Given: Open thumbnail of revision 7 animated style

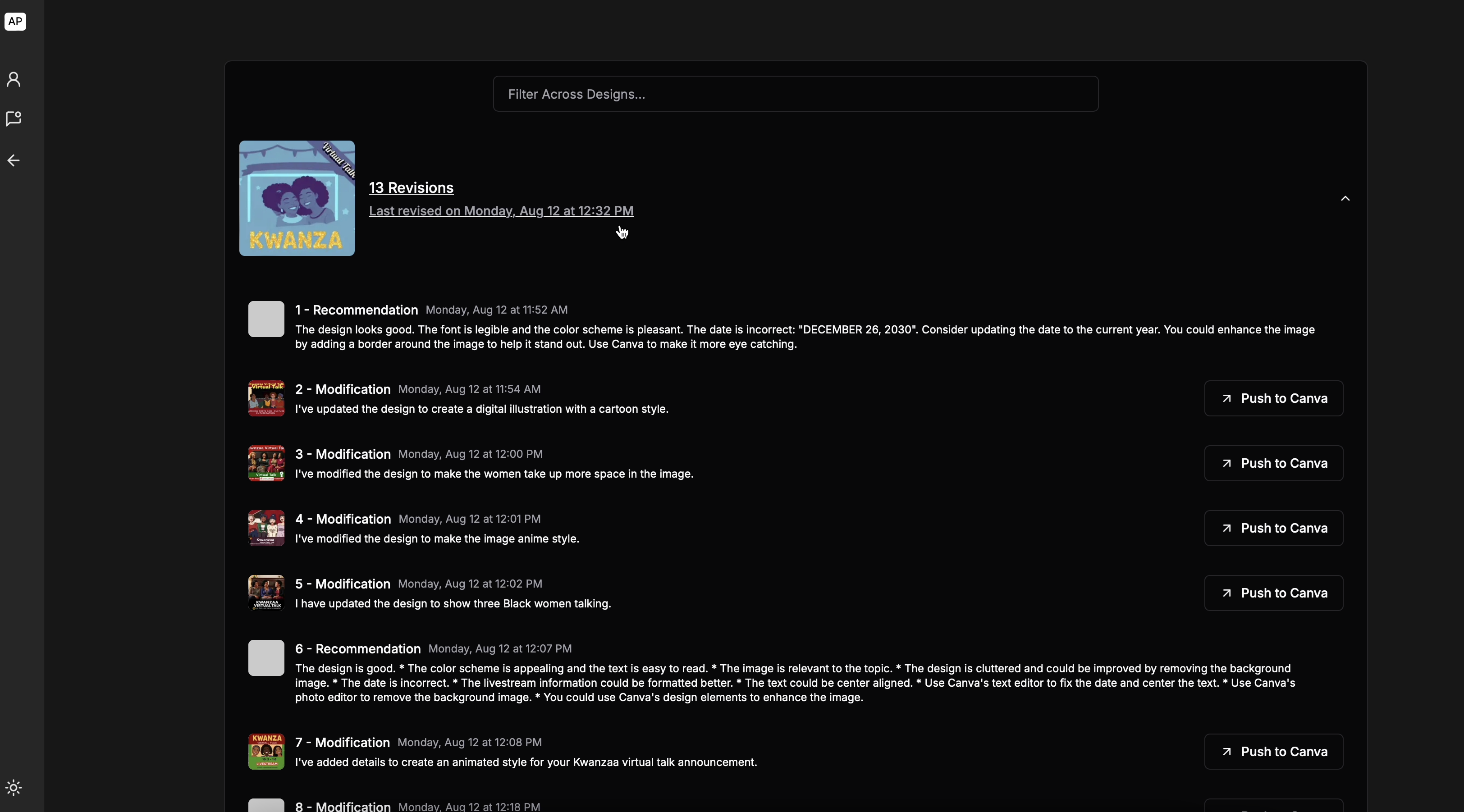Looking at the screenshot, I should (266, 751).
